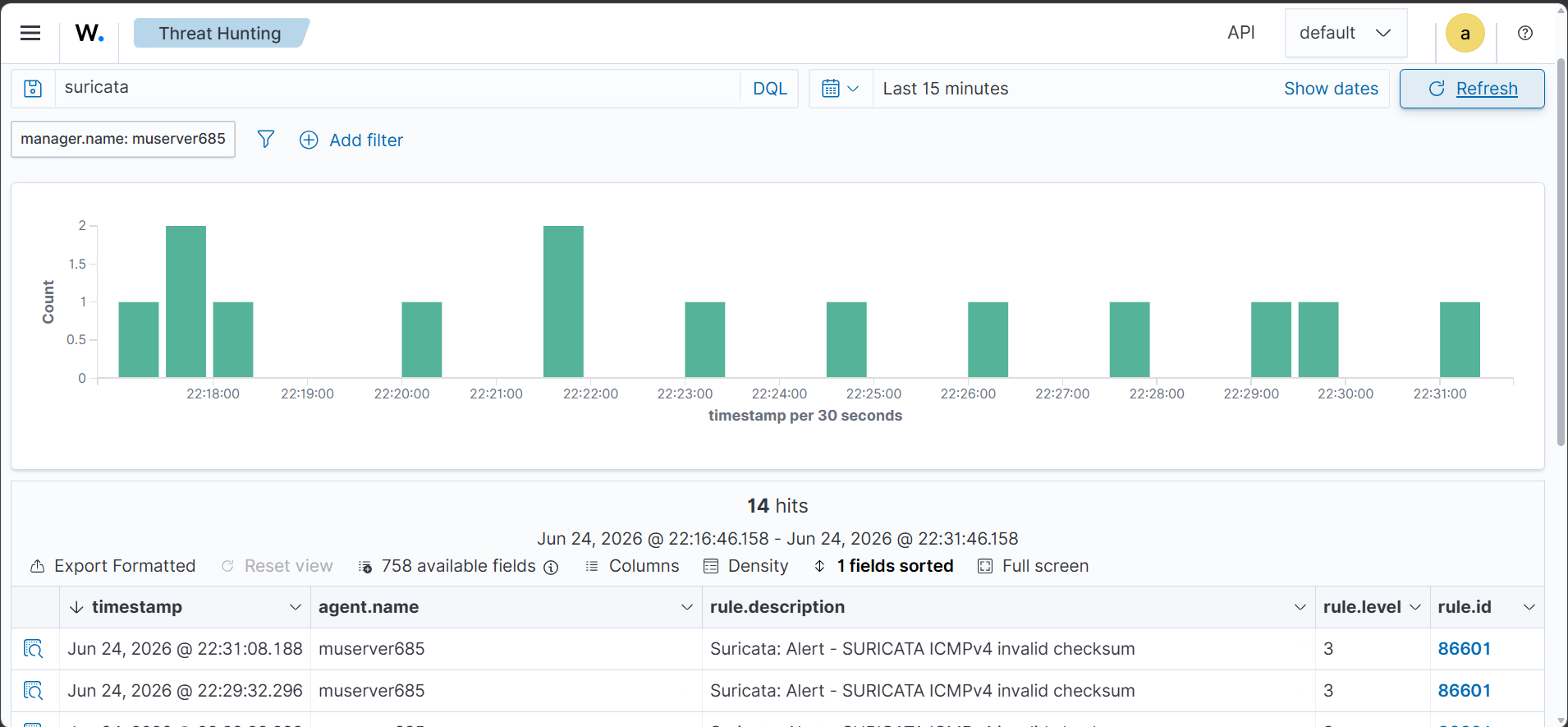
Task: Click the timestamp Jun 24, 2026 @ 22:29:32.296 cell
Action: pyautogui.click(x=186, y=691)
